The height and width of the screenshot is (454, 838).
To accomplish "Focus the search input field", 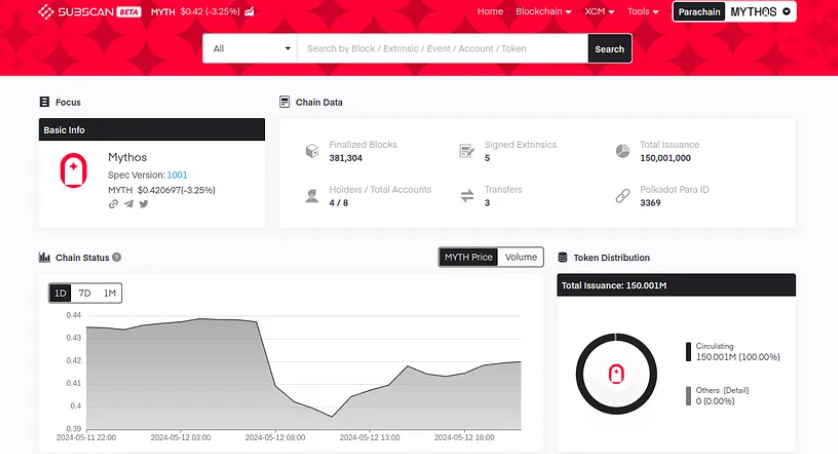I will click(443, 49).
